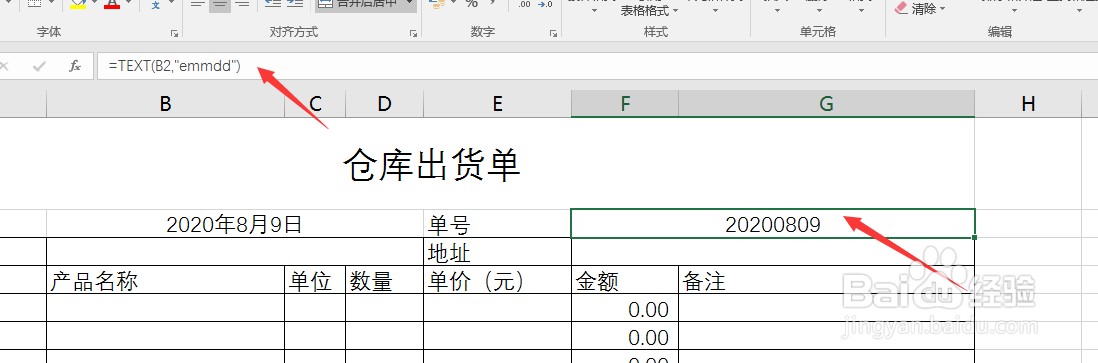The height and width of the screenshot is (363, 1098).
Task: Click into the formula bar with =TEXT(B2,"emmdd")
Action: 597,67
